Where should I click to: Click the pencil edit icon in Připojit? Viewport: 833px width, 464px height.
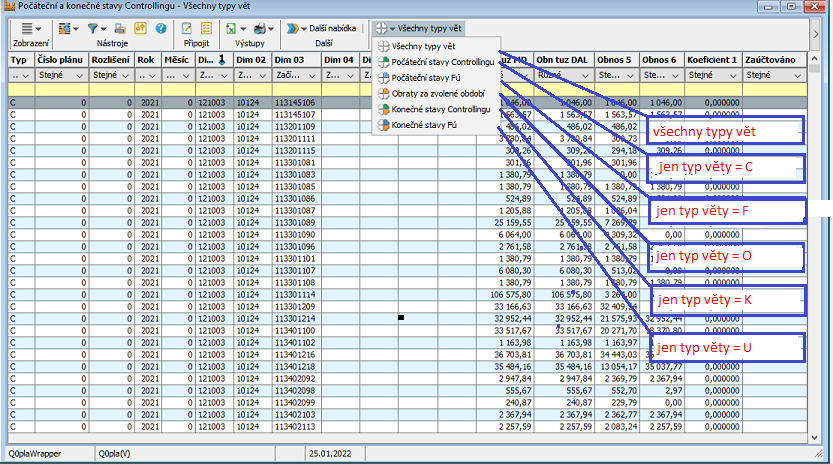coord(187,29)
